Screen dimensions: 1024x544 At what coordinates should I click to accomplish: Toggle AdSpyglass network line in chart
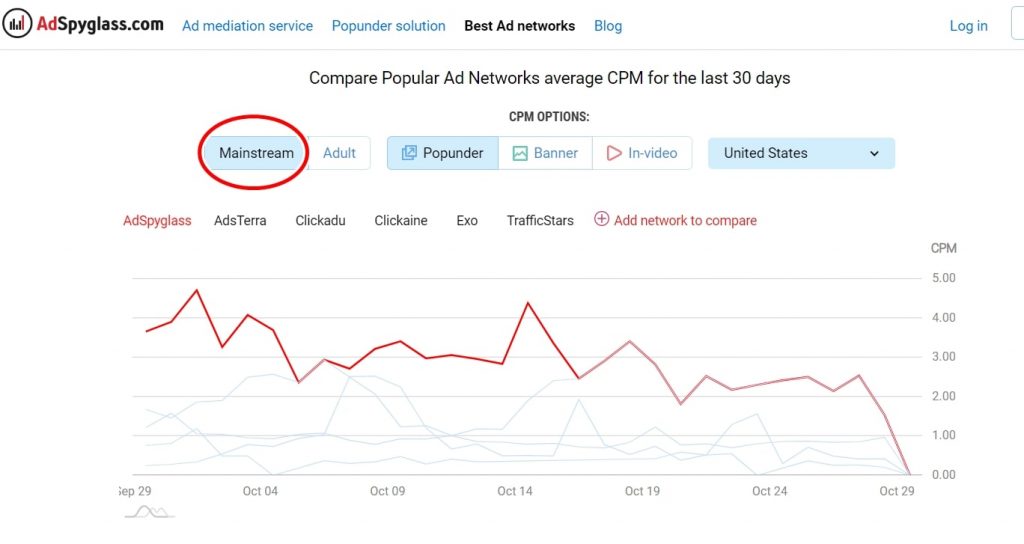[x=157, y=221]
